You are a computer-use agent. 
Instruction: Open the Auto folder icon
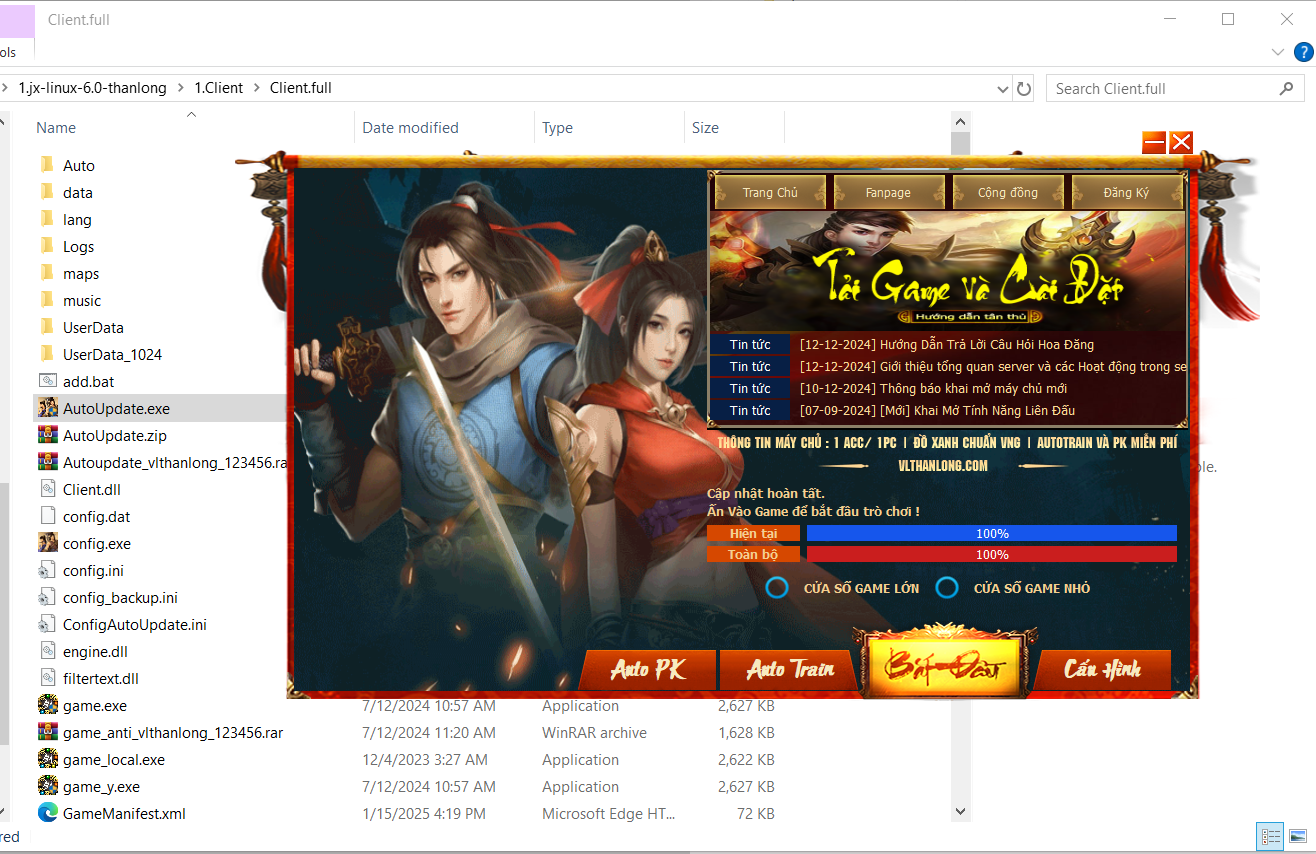pyautogui.click(x=47, y=165)
